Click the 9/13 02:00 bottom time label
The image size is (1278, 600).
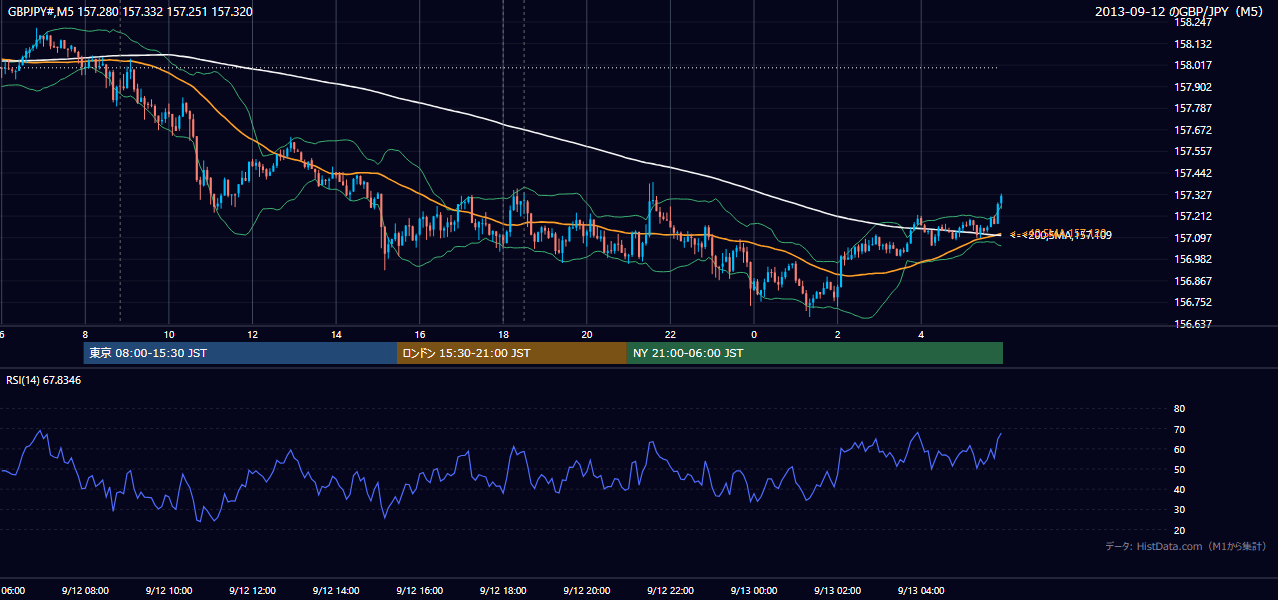(837, 590)
